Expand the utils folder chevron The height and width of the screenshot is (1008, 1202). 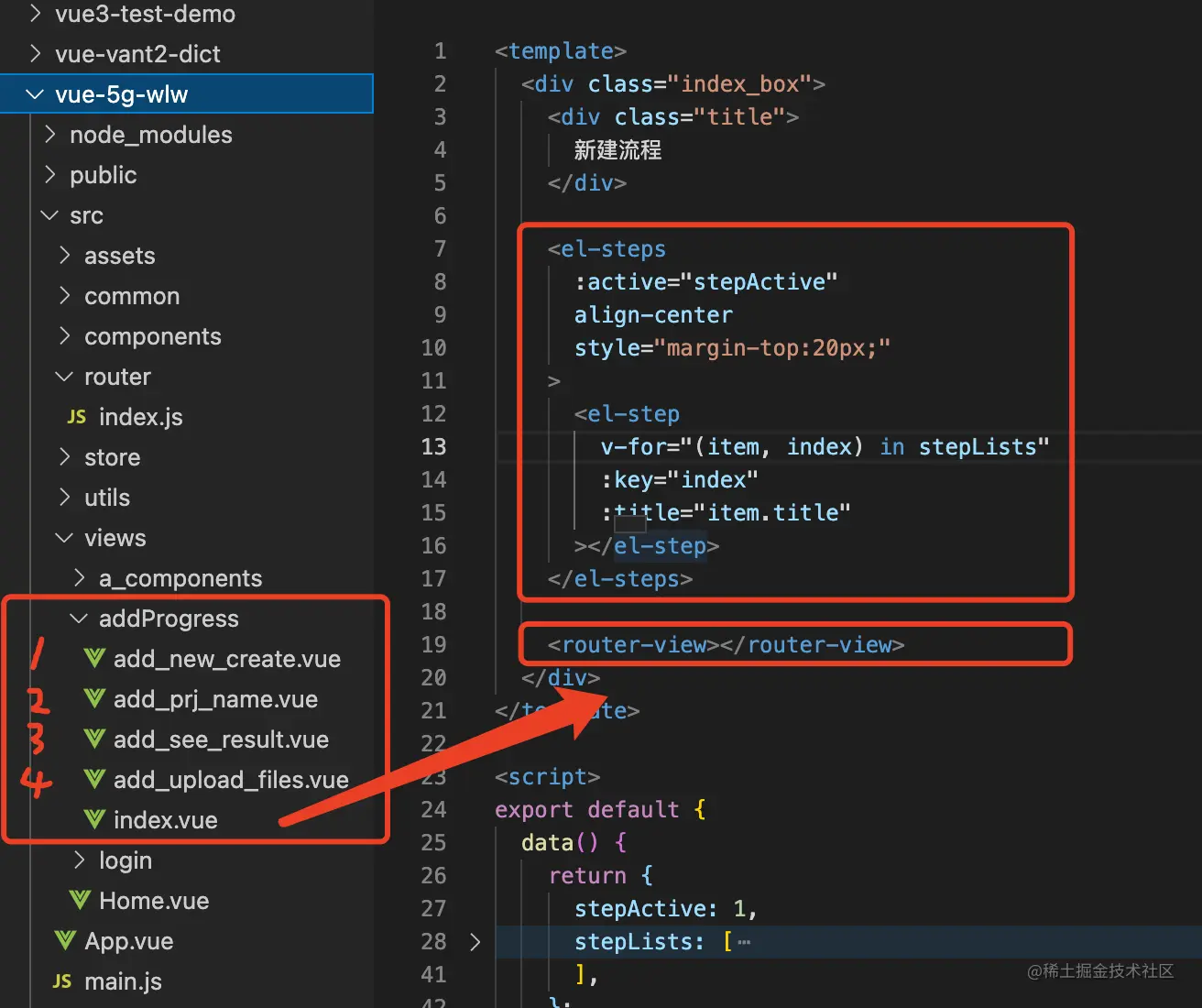pos(65,498)
